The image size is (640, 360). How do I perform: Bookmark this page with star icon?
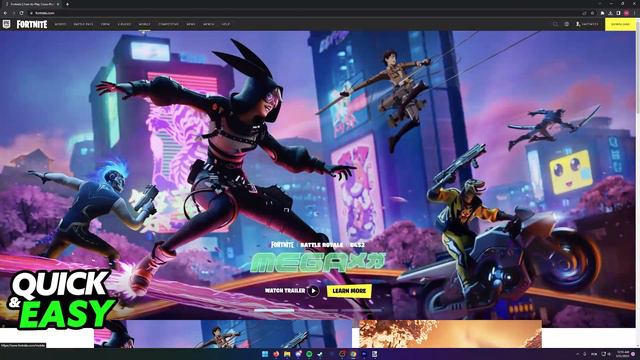point(593,13)
